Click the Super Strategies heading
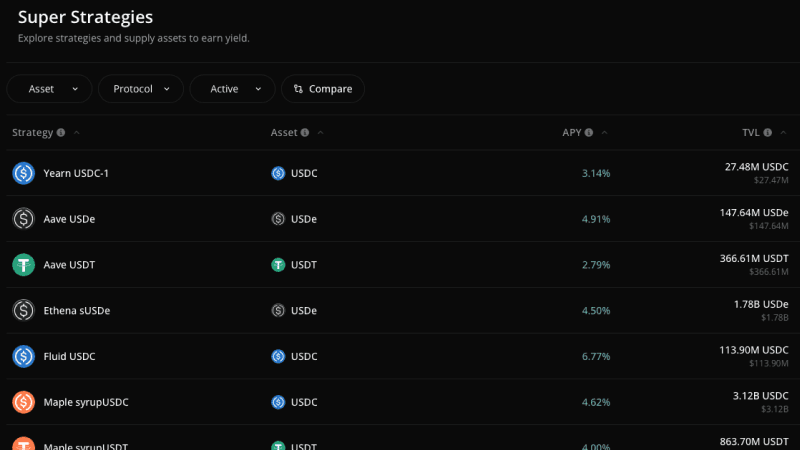The height and width of the screenshot is (450, 800). [85, 17]
